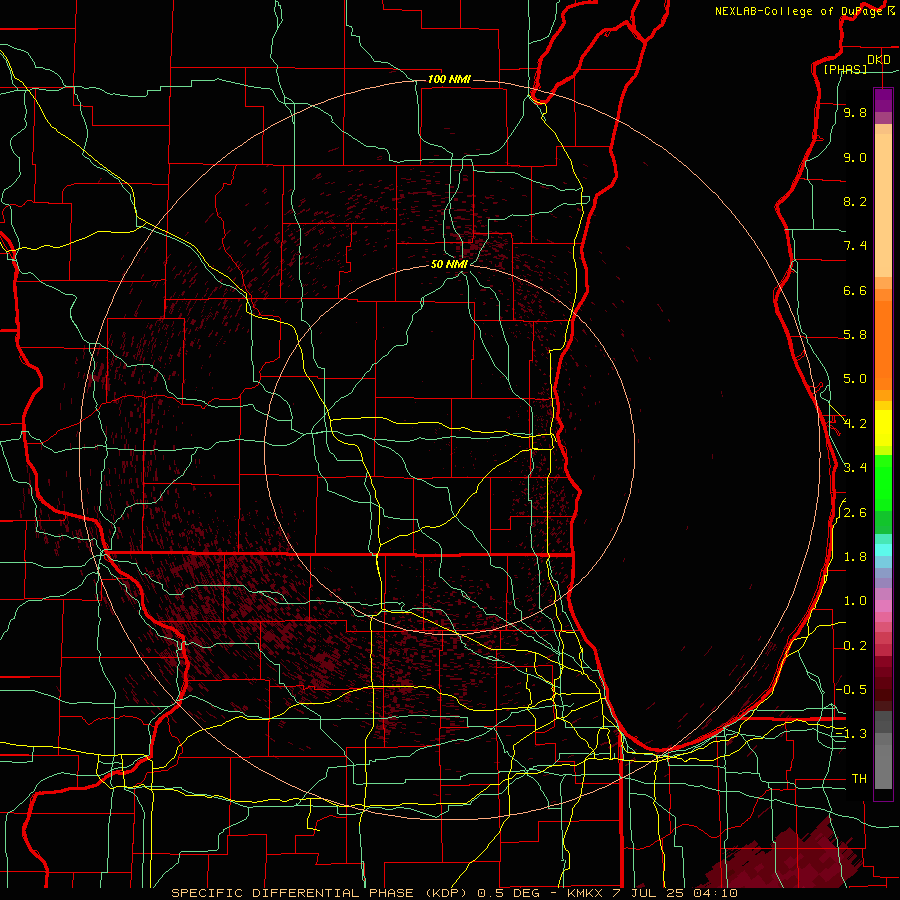Click the 7.4 scale value

tap(855, 246)
